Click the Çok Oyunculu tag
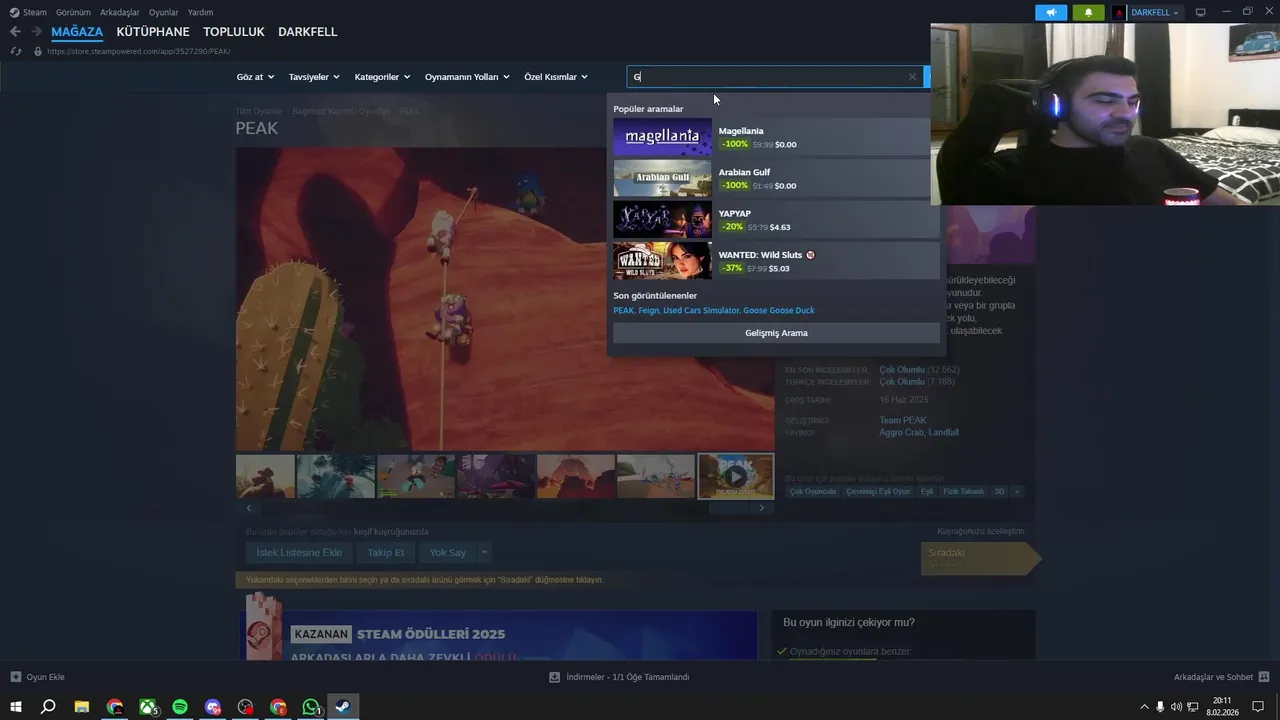 pyautogui.click(x=812, y=492)
